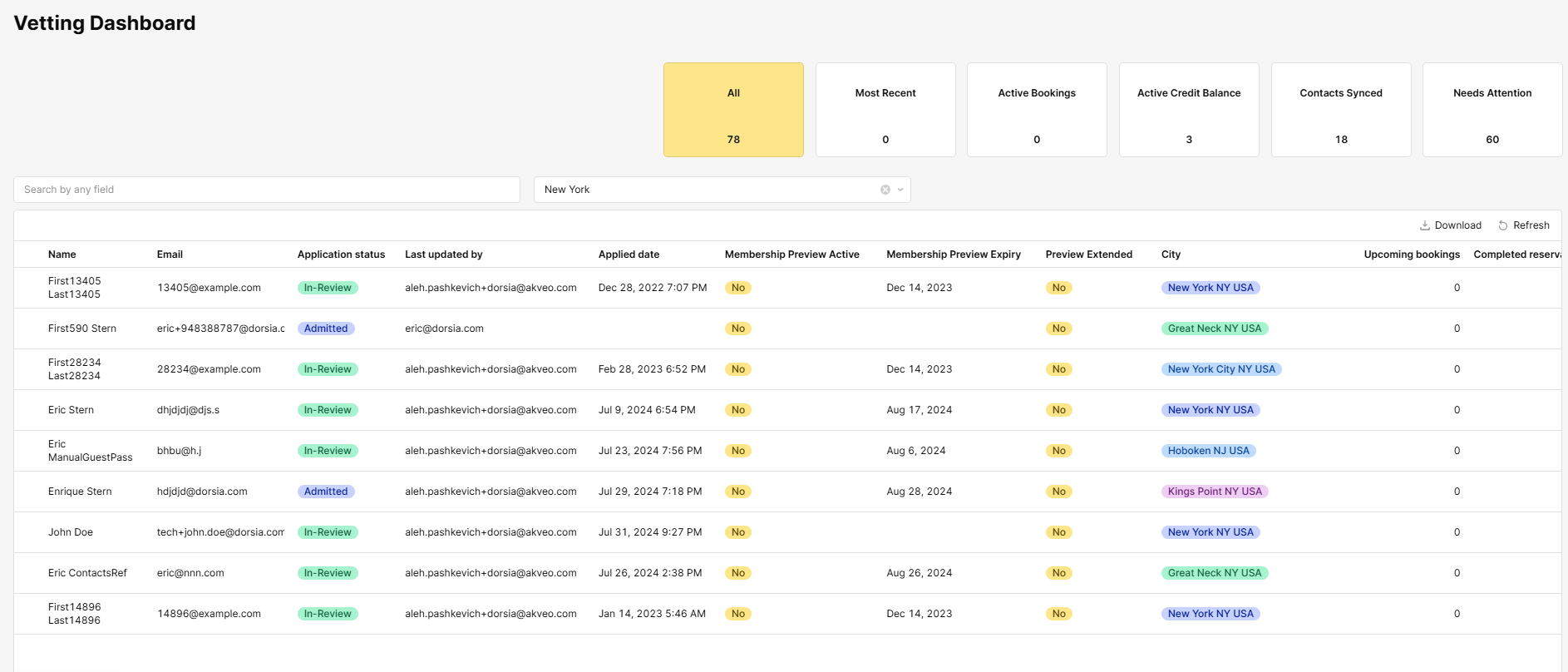Open the John Doe applicant row
The width and height of the screenshot is (1568, 672).
click(787, 532)
